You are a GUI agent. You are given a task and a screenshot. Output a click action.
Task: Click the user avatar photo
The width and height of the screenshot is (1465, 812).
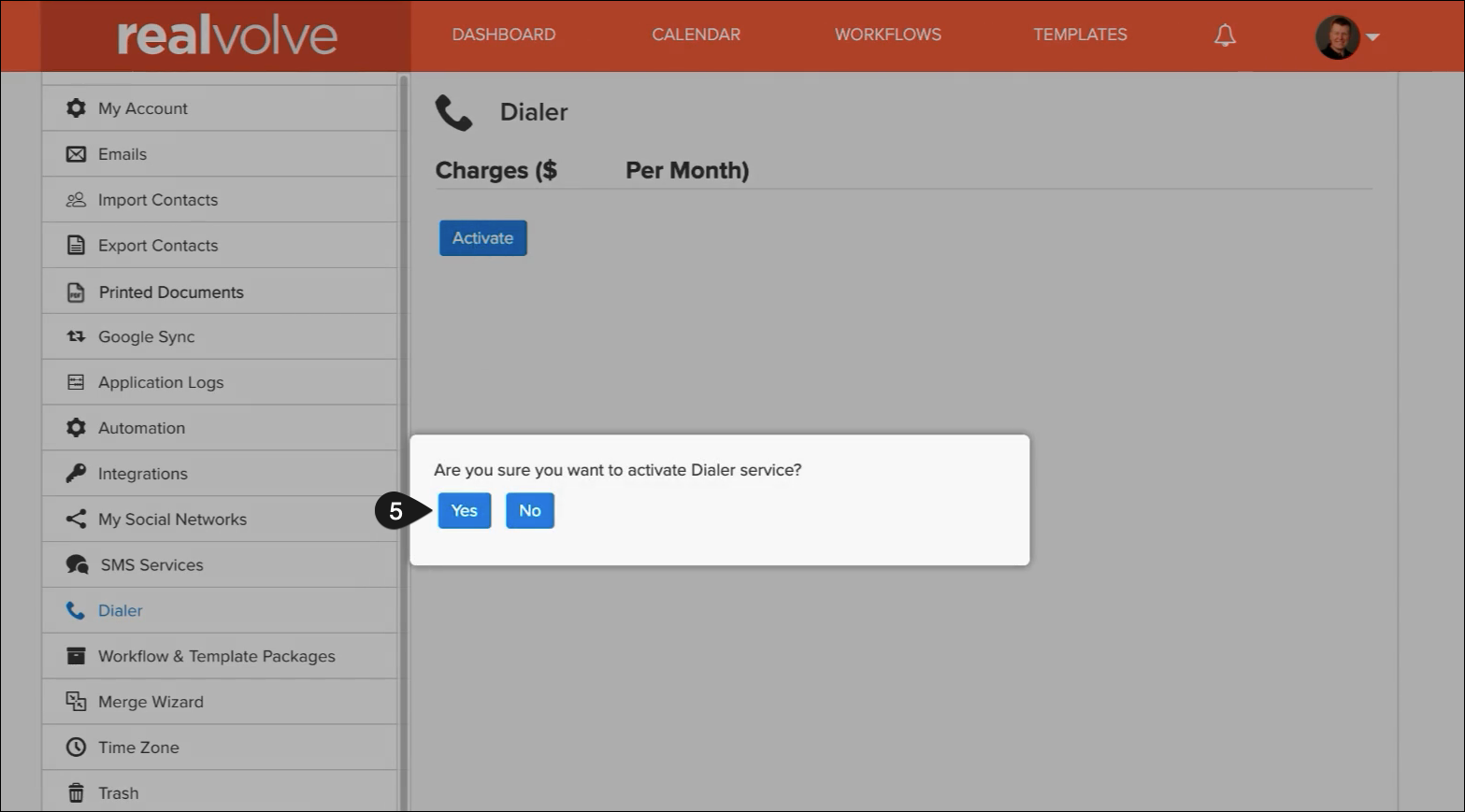pyautogui.click(x=1337, y=37)
